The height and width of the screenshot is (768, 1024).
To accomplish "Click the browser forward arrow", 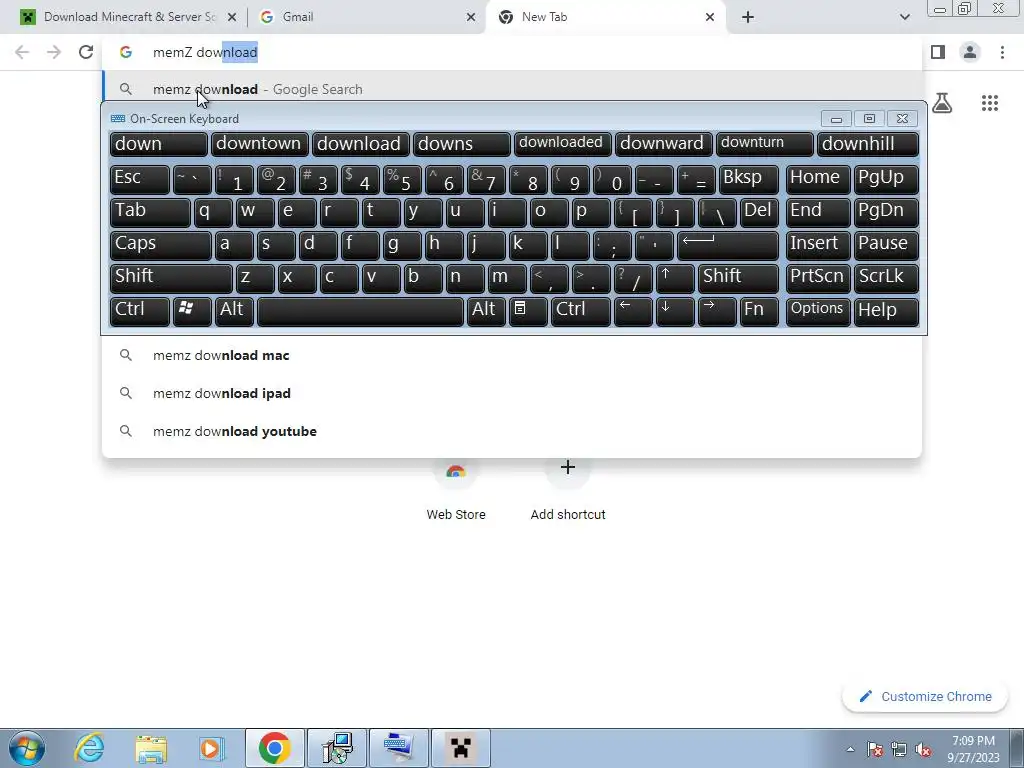I will [x=54, y=52].
